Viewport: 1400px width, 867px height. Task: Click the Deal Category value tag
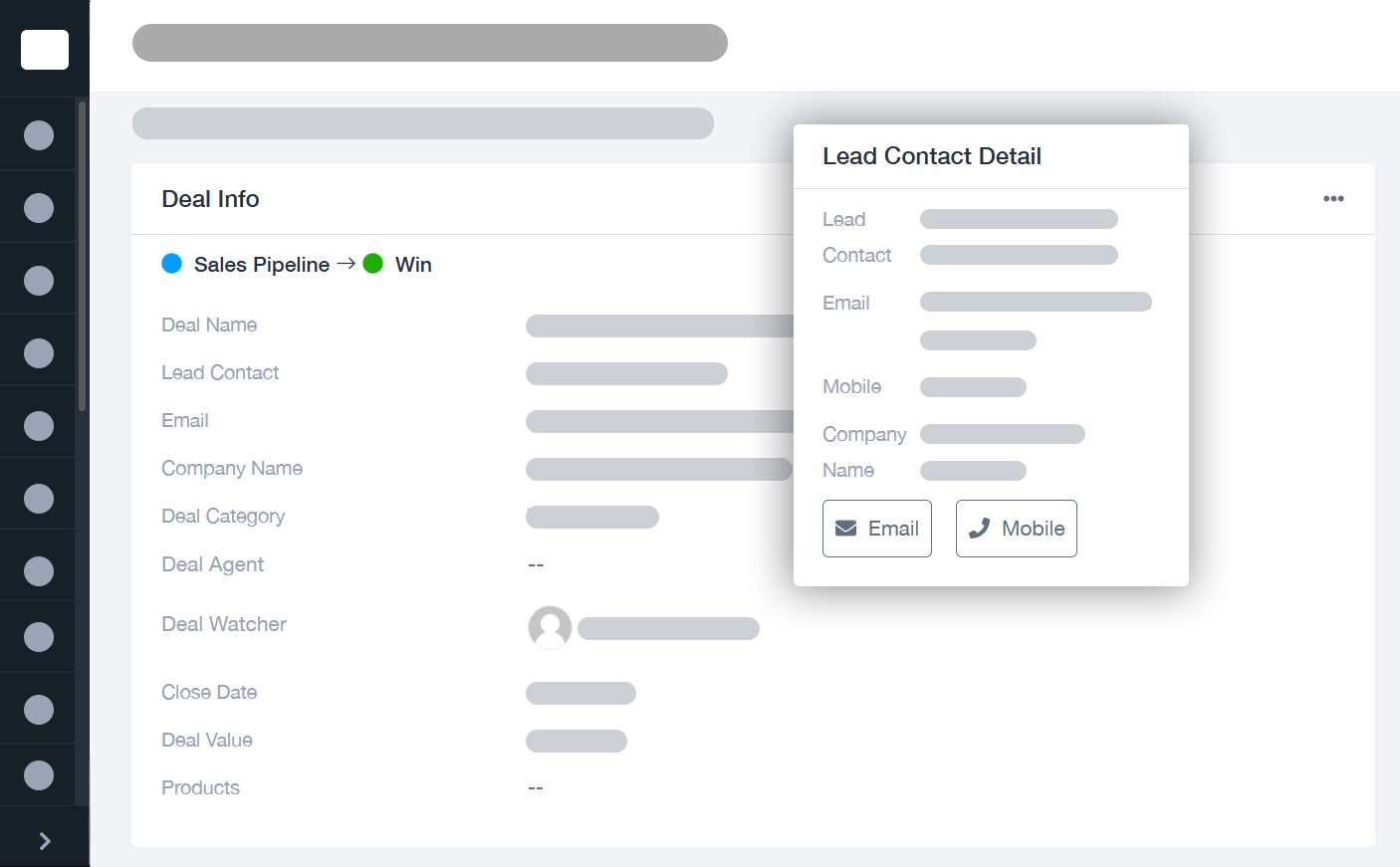coord(592,517)
